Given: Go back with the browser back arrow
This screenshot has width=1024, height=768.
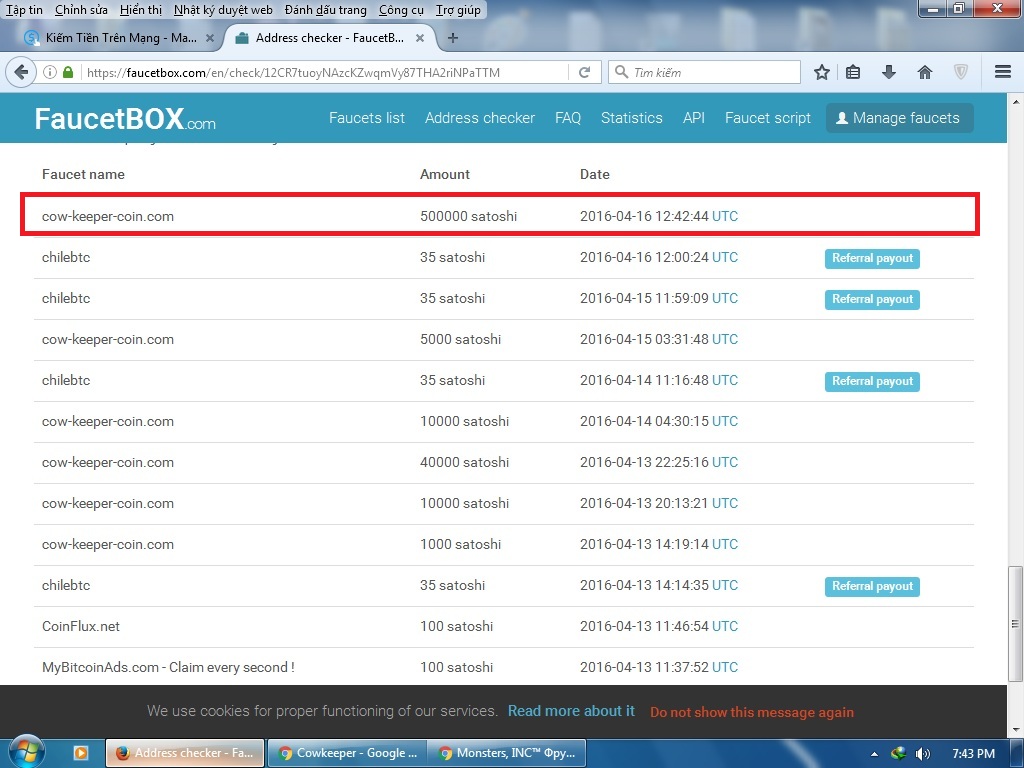Looking at the screenshot, I should click(21, 72).
